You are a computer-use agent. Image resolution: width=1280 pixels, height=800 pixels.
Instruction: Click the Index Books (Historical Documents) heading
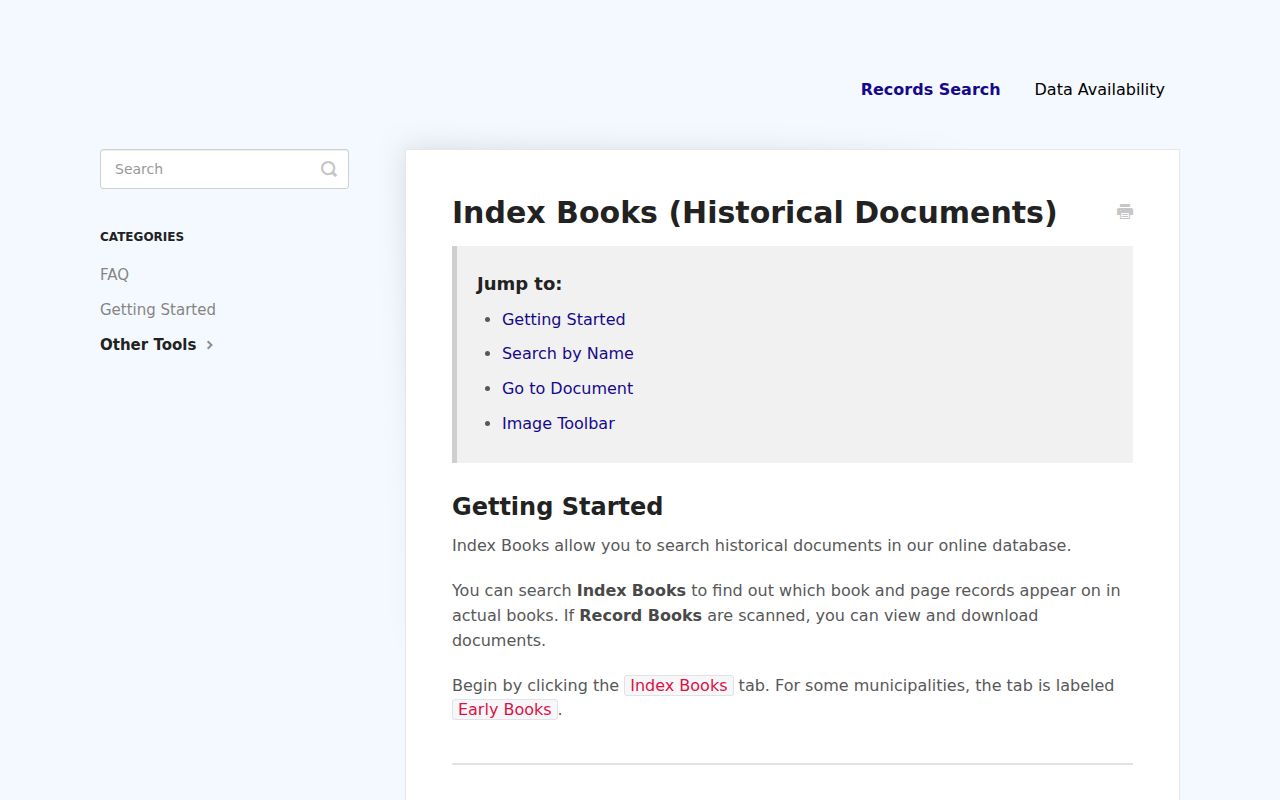pyautogui.click(x=754, y=212)
